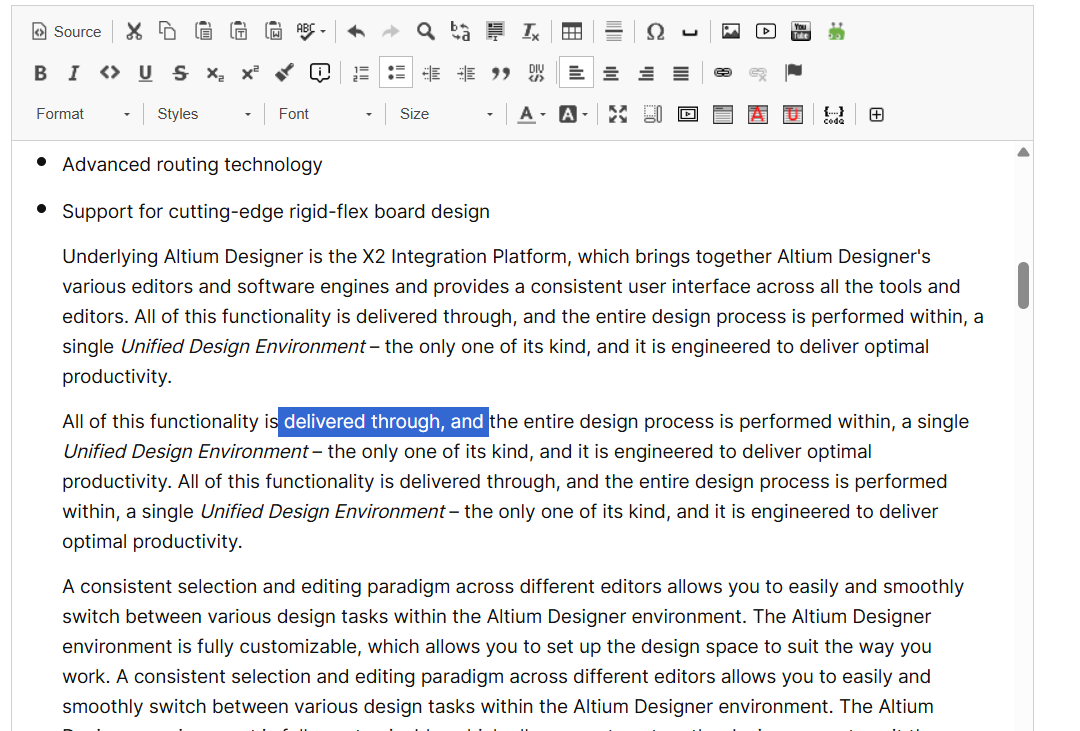Insert special character using Omega icon
Image resolution: width=1080 pixels, height=731 pixels.
click(655, 32)
